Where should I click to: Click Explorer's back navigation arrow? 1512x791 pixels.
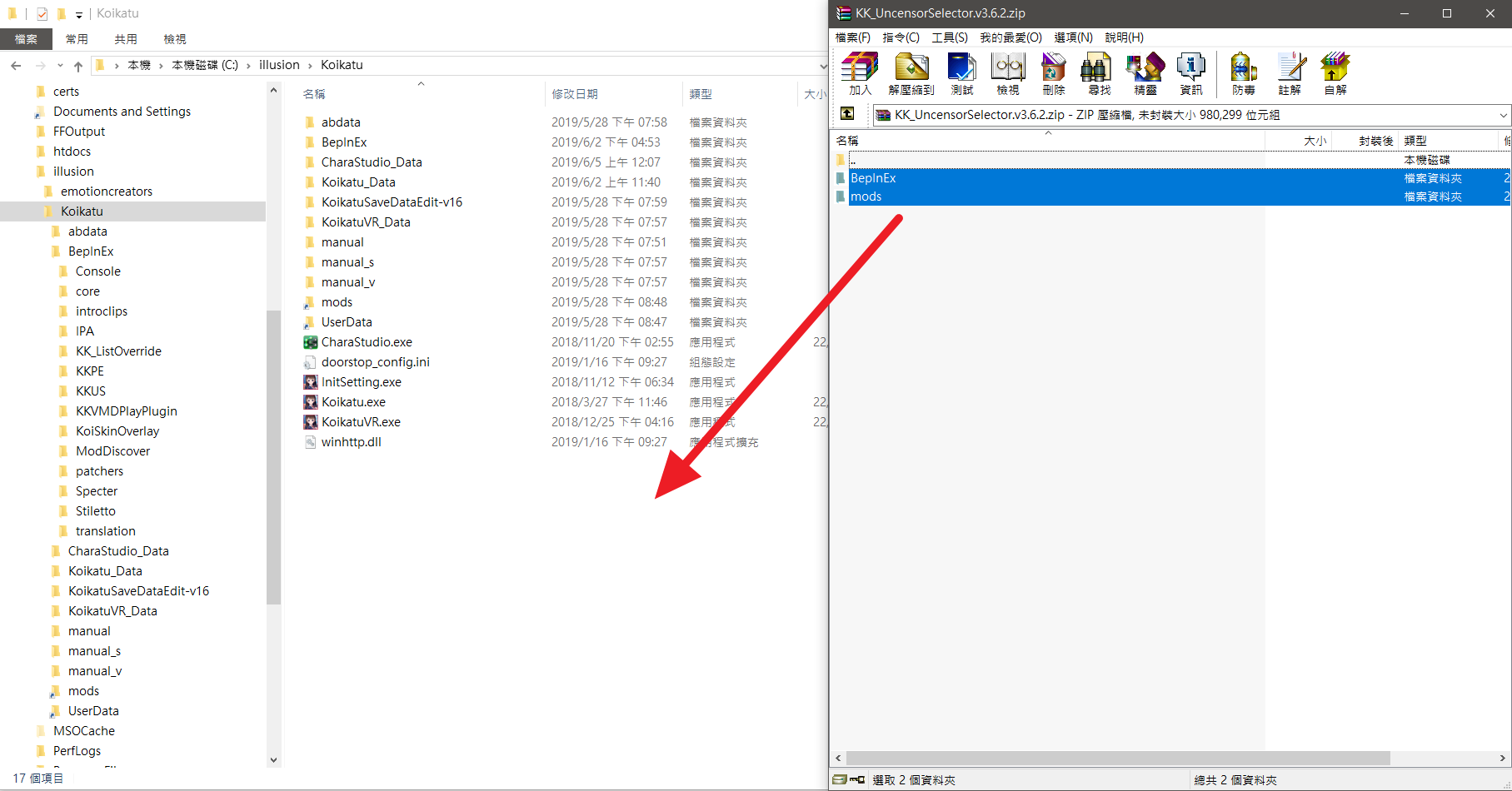[16, 65]
